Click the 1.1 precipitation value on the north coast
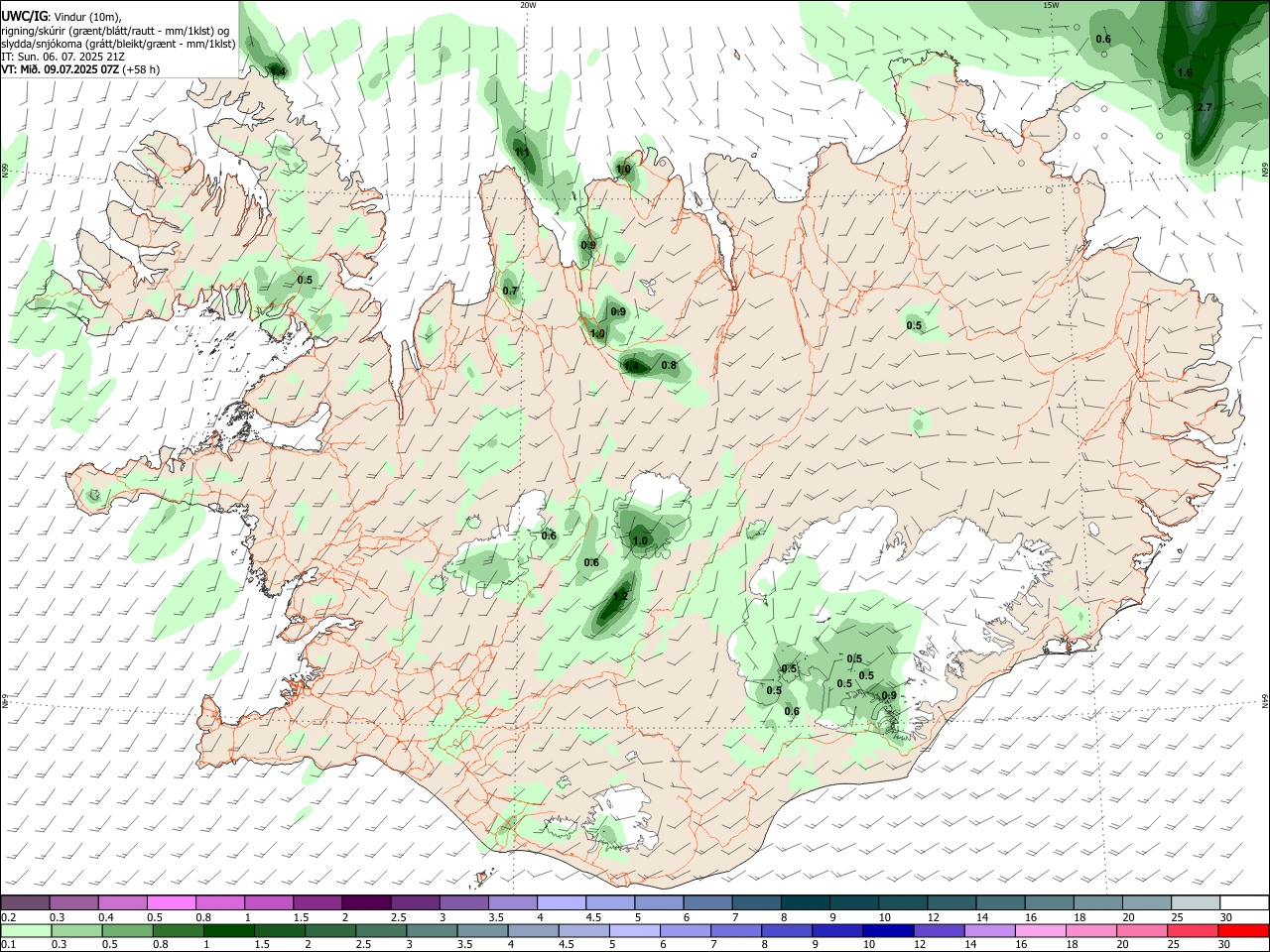This screenshot has height=952, width=1270. 522,153
